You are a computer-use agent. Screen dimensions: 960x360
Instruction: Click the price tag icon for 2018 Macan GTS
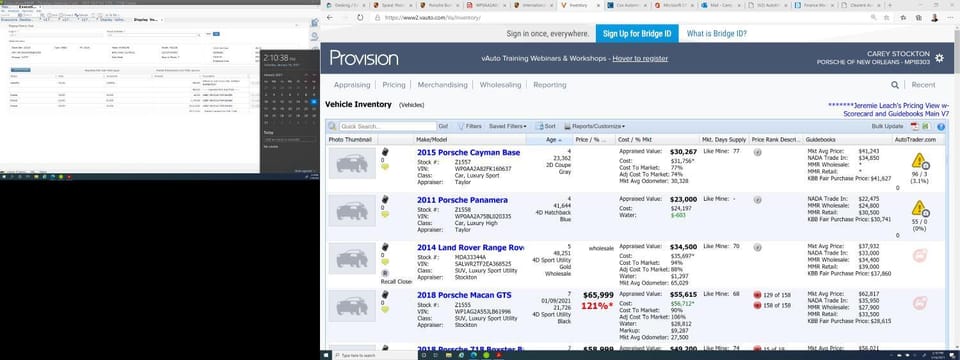click(x=385, y=295)
